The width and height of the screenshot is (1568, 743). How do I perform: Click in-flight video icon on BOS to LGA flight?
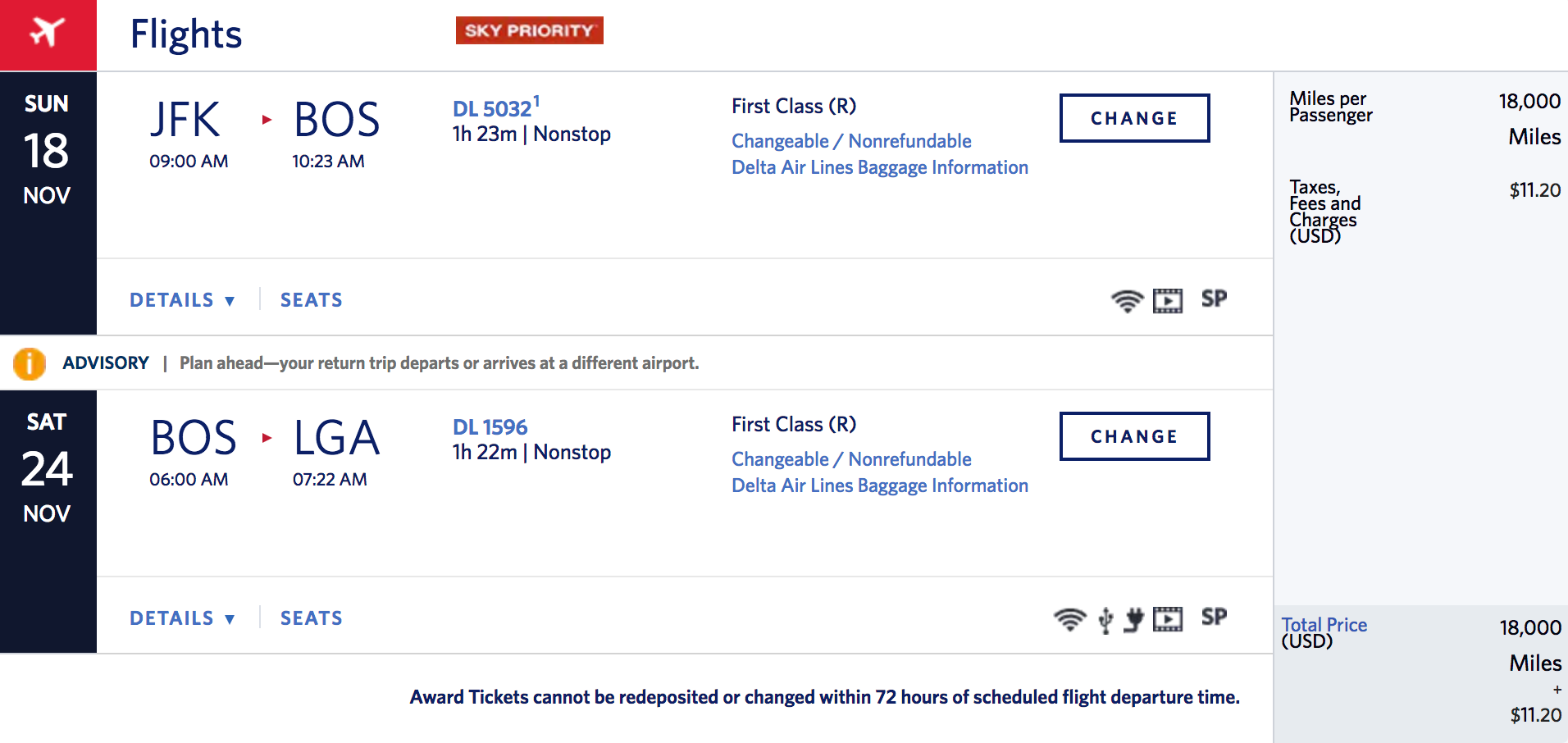1167,619
